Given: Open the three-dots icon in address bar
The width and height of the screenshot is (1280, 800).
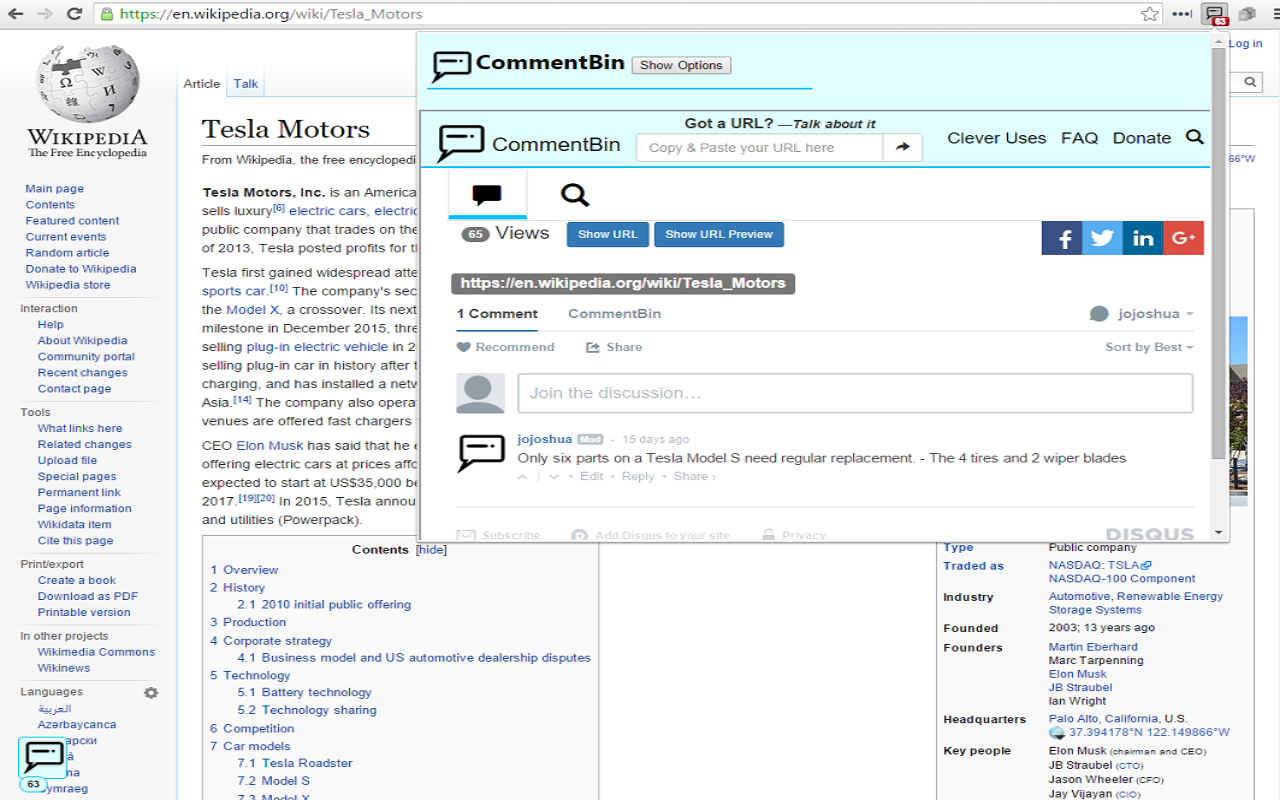Looking at the screenshot, I should [x=1182, y=14].
